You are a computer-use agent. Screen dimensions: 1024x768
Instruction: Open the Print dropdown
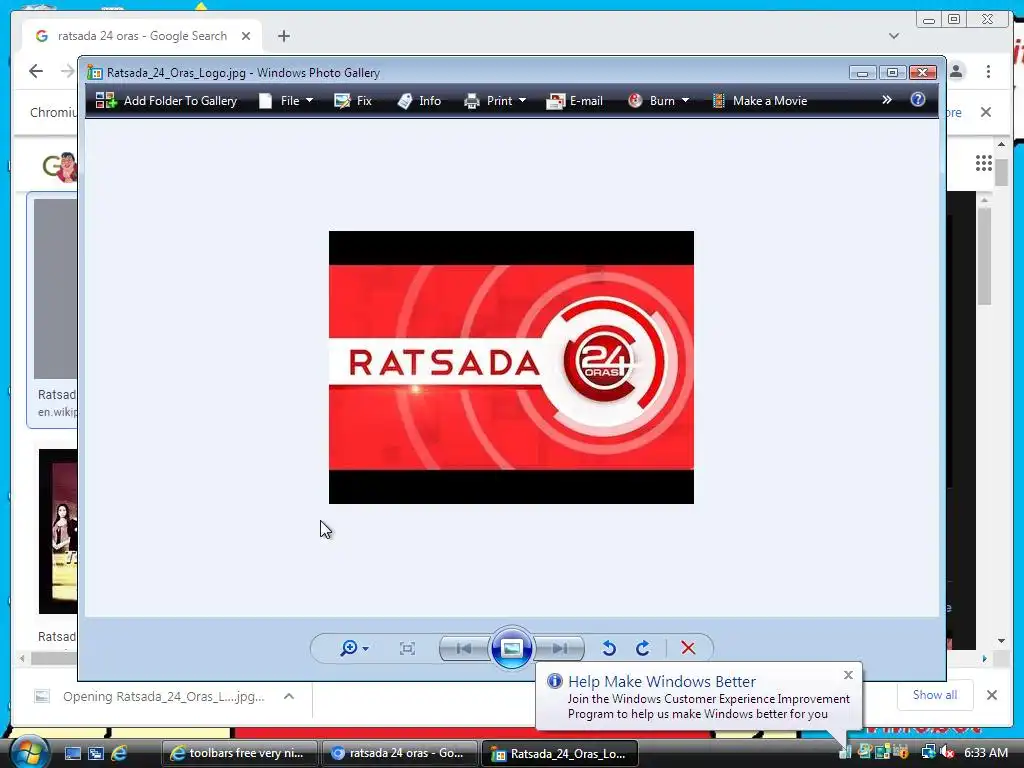495,101
